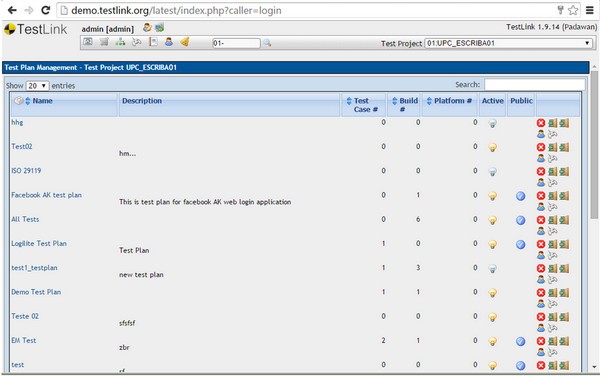
Task: Open the User Management person icon
Action: click(169, 42)
